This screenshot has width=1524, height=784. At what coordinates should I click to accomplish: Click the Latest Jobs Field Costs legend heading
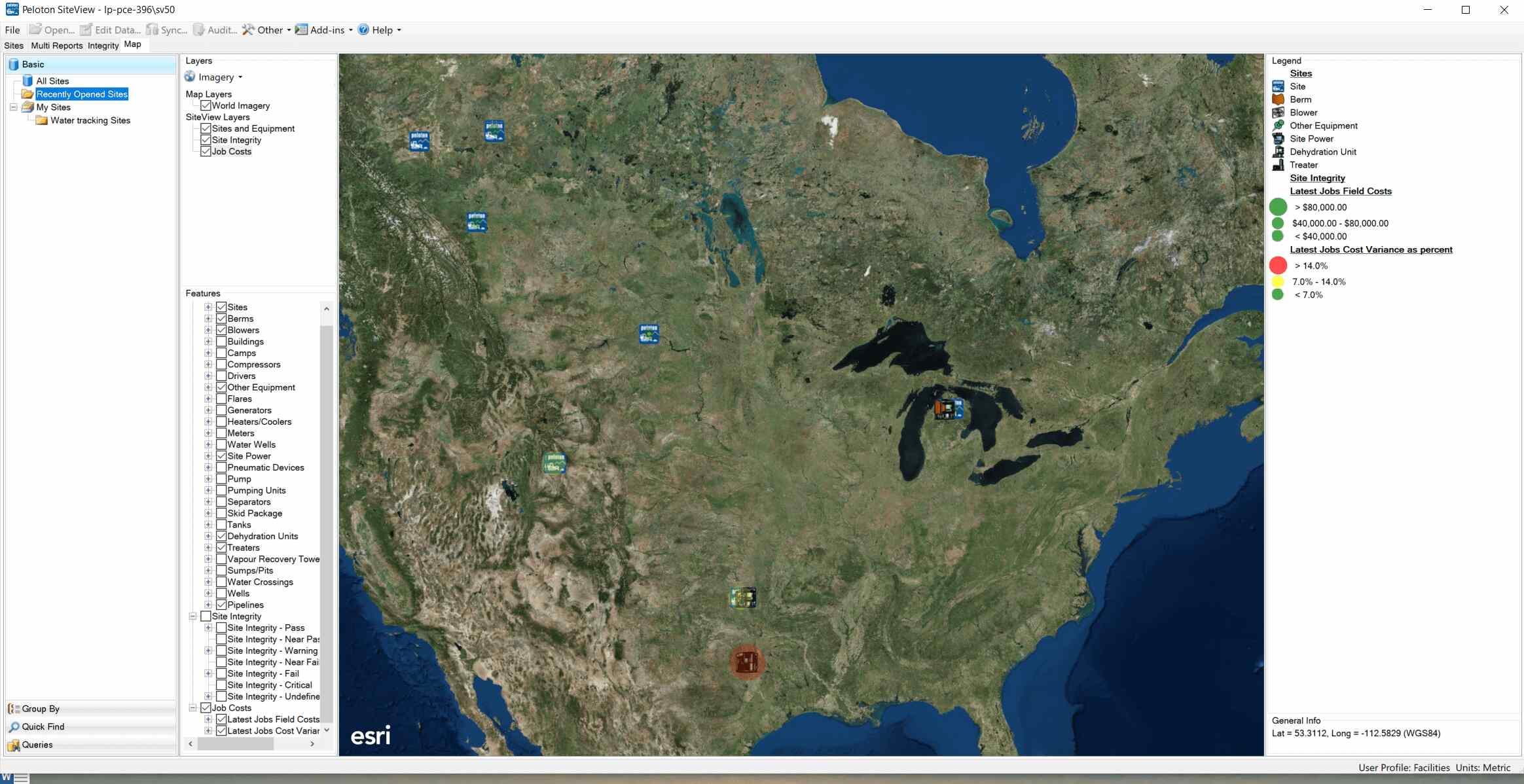click(x=1341, y=191)
